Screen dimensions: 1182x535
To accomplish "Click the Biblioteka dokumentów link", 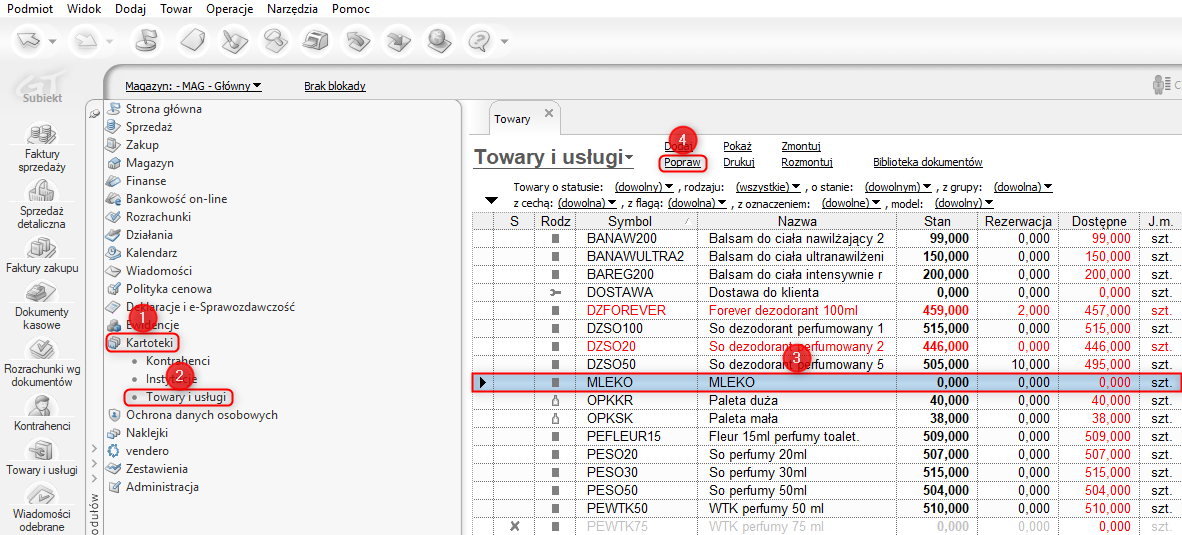I will point(927,162).
